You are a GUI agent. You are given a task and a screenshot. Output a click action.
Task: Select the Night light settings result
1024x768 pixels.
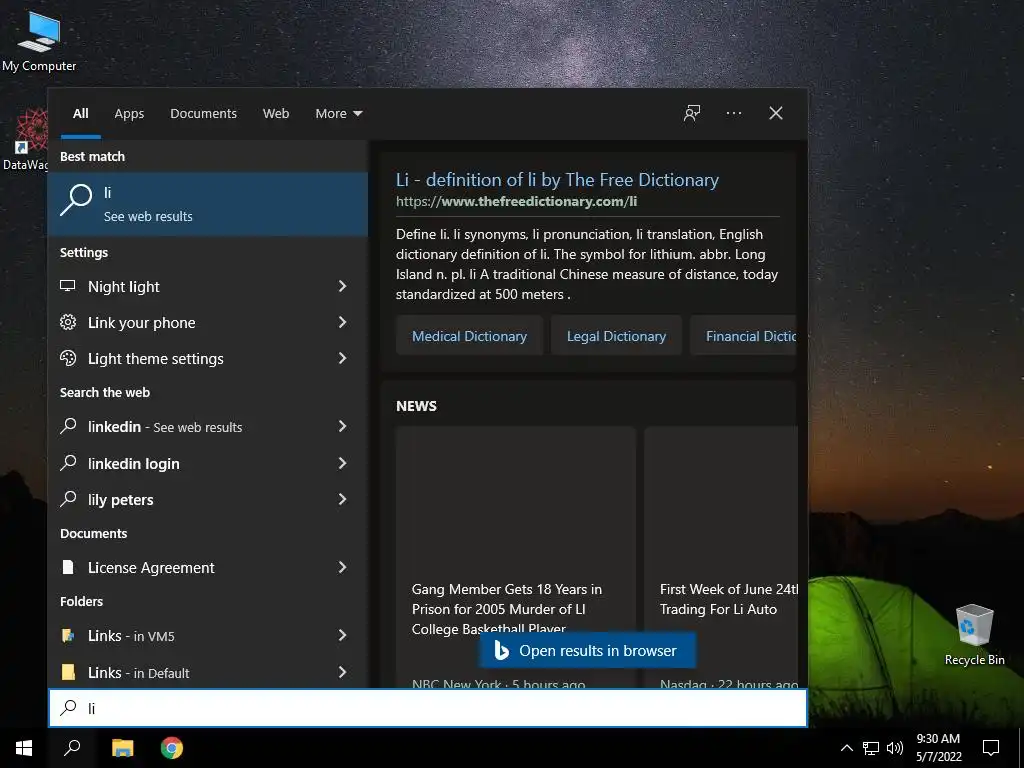[208, 286]
